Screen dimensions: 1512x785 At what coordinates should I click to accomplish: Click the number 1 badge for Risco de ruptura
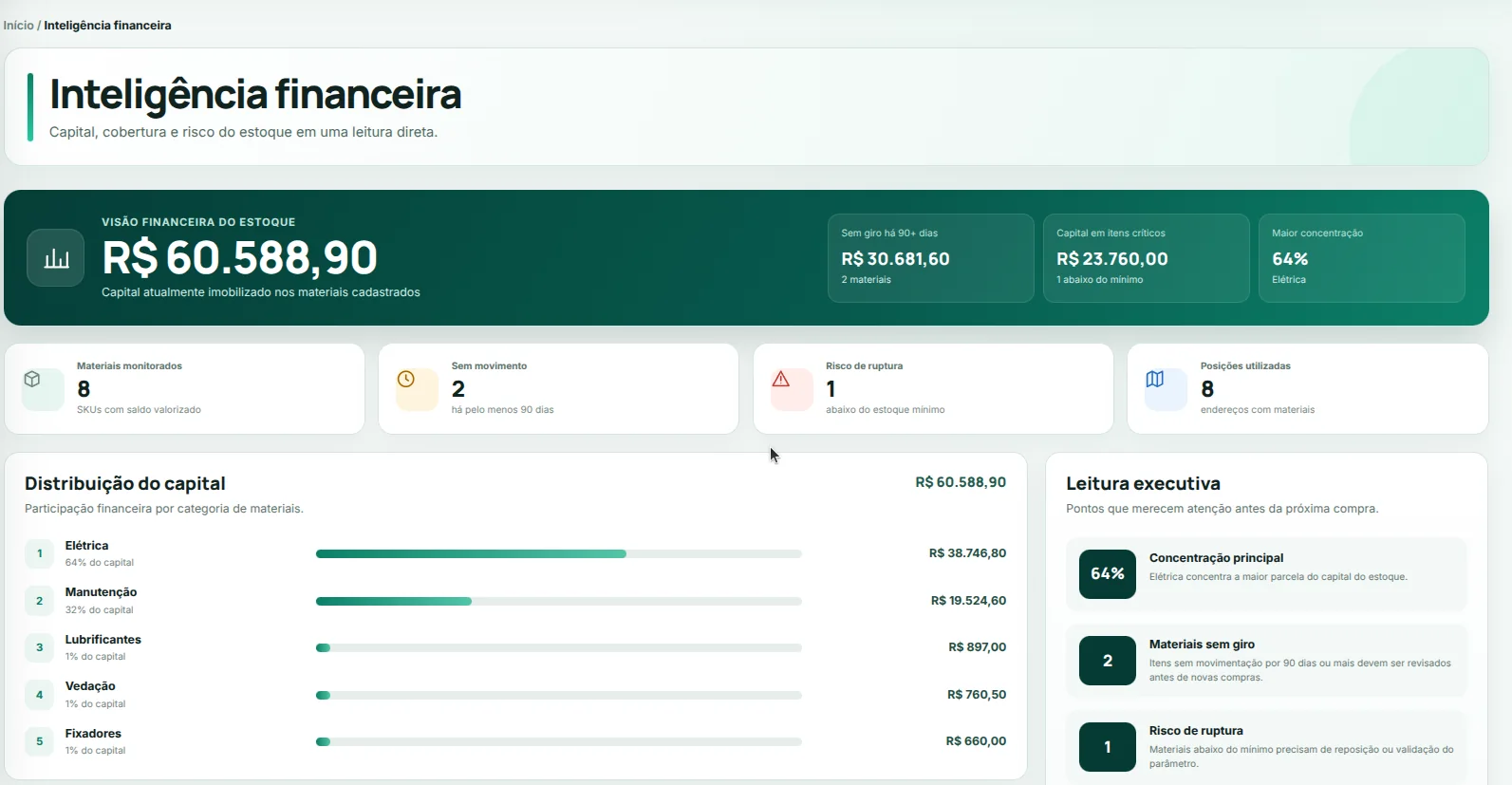(1108, 747)
